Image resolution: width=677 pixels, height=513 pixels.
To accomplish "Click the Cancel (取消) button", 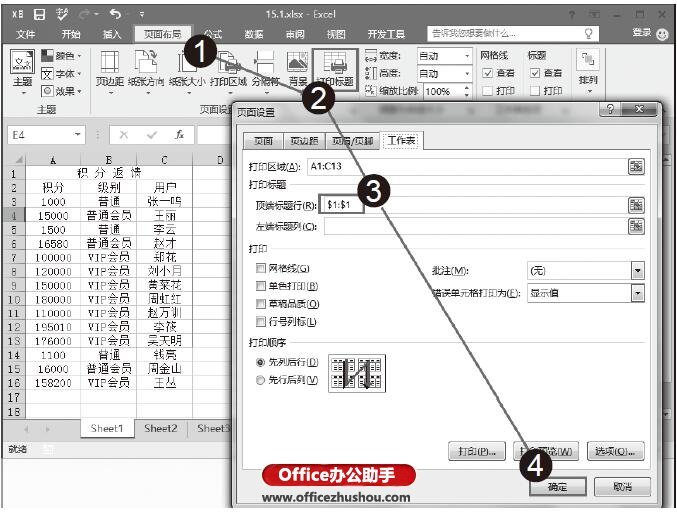I will coord(623,487).
